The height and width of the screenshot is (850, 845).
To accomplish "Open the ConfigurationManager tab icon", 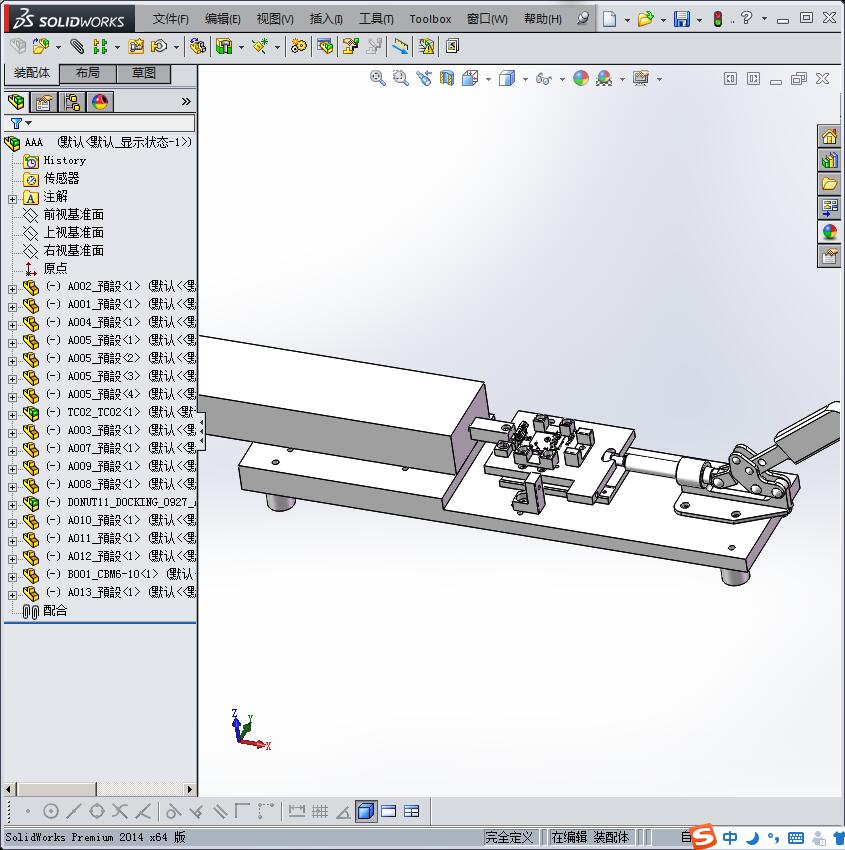I will click(72, 102).
